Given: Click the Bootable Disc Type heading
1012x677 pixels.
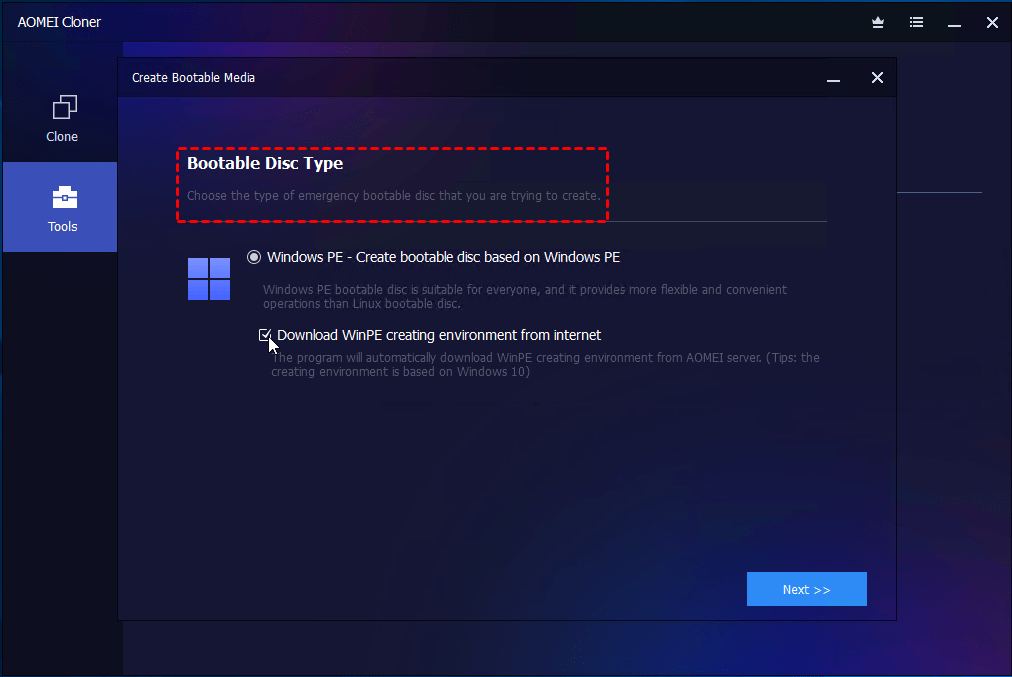Looking at the screenshot, I should (x=265, y=163).
